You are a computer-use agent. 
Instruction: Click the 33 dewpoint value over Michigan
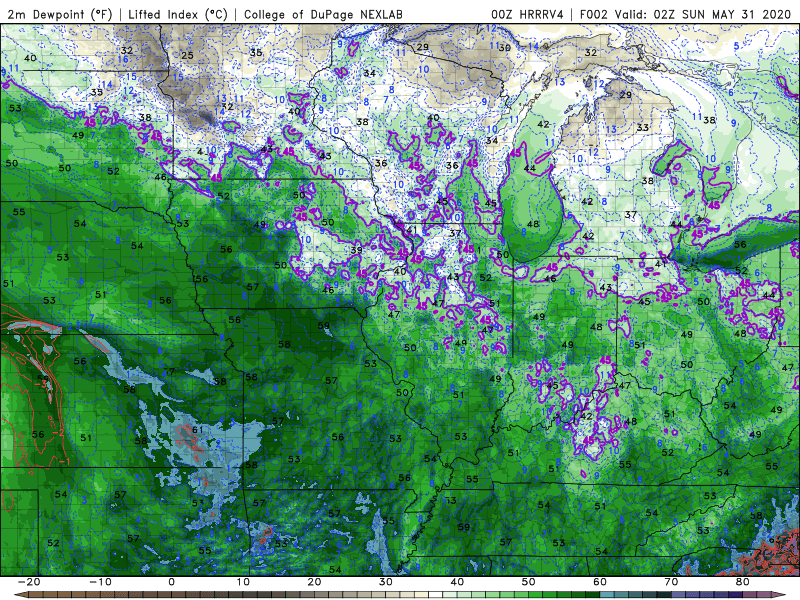[x=642, y=128]
